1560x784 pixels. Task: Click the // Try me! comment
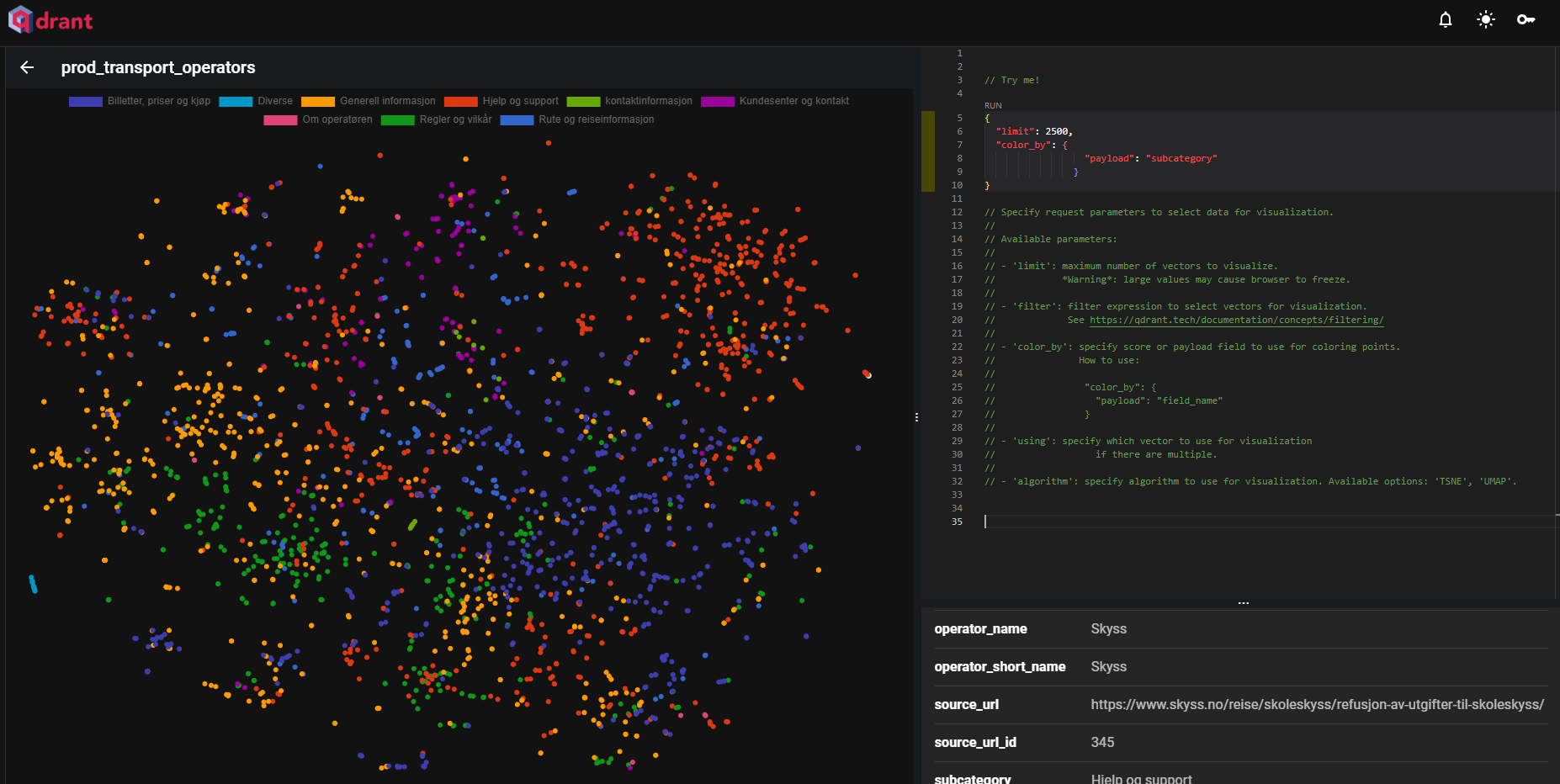pyautogui.click(x=1012, y=81)
